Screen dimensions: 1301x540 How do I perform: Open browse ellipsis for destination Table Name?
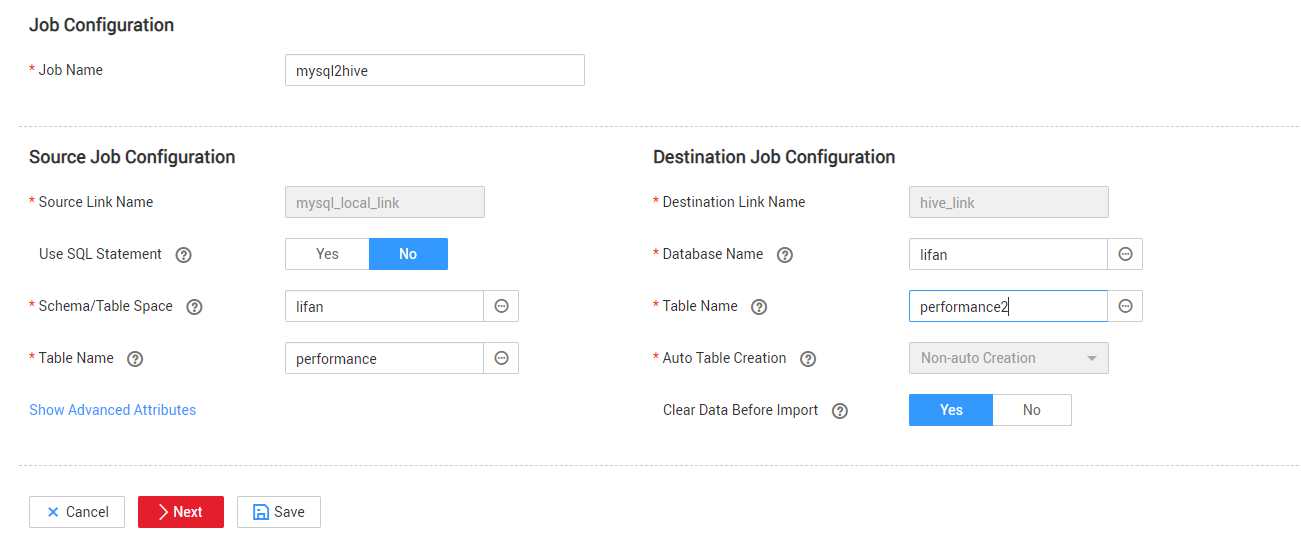tap(1125, 306)
